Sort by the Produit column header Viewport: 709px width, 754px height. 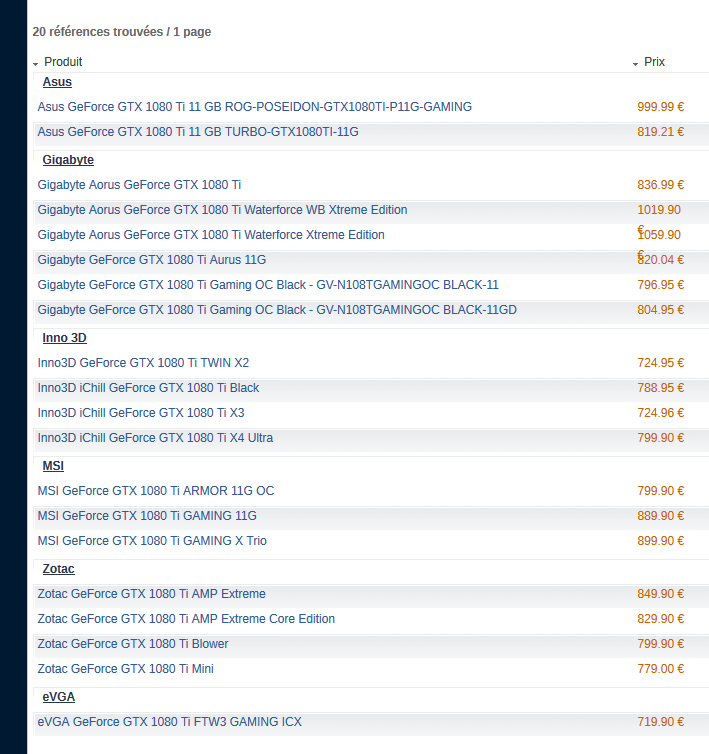[x=63, y=62]
